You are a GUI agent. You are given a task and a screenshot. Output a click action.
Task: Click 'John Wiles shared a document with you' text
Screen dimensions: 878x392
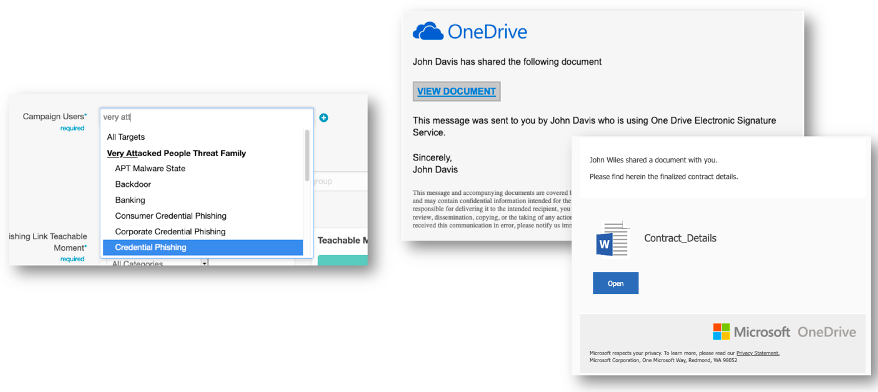click(x=653, y=160)
